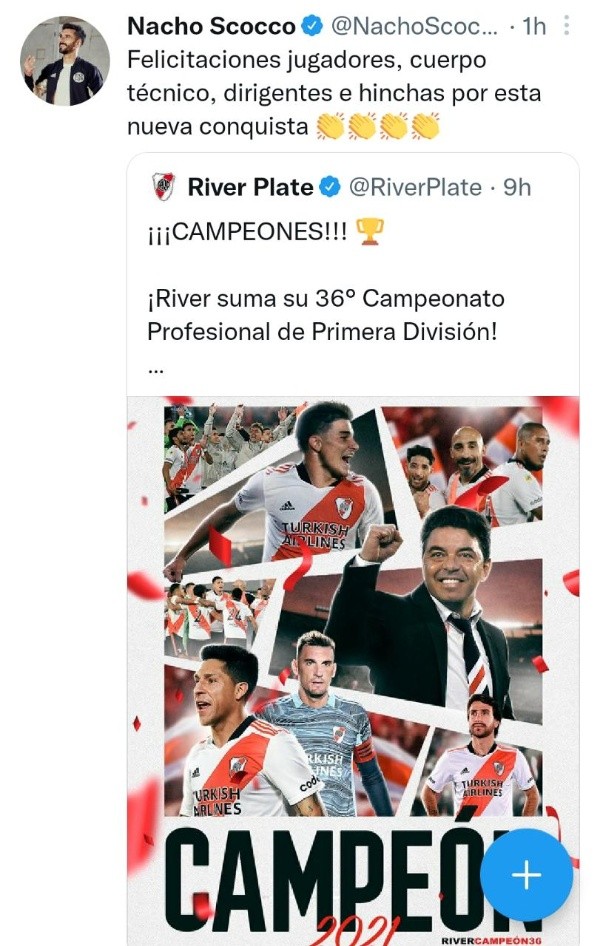Tap the trophy emoji after CAMPEONES

[370, 233]
